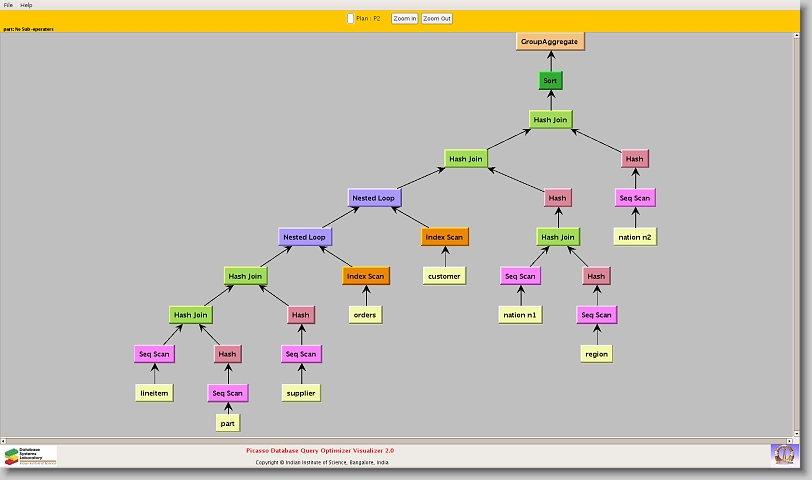Click the Index Scan node above customer
812x480 pixels.
click(x=444, y=237)
